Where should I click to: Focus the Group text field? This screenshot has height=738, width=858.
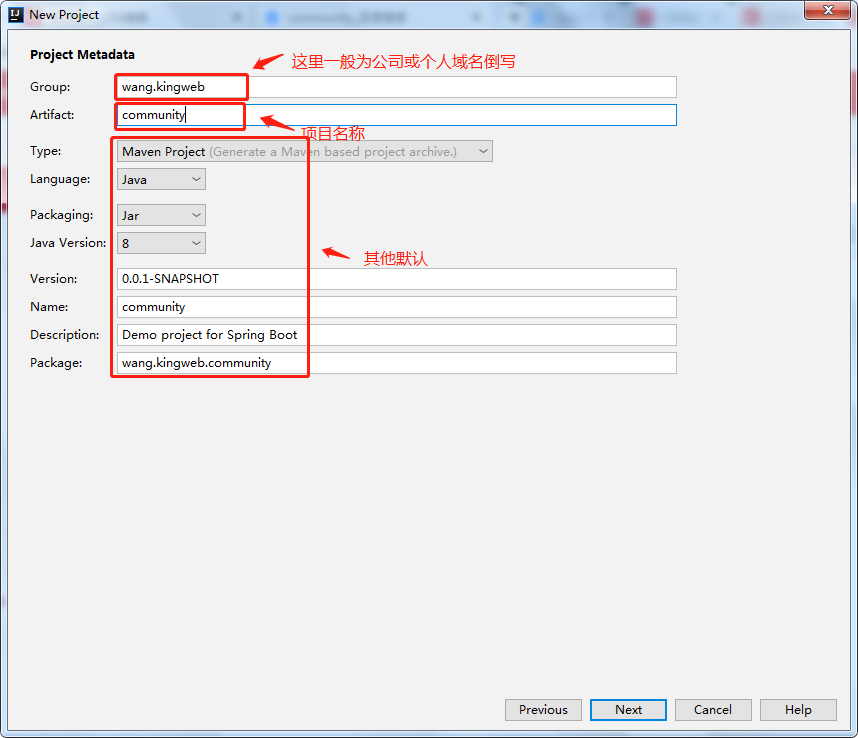(397, 87)
